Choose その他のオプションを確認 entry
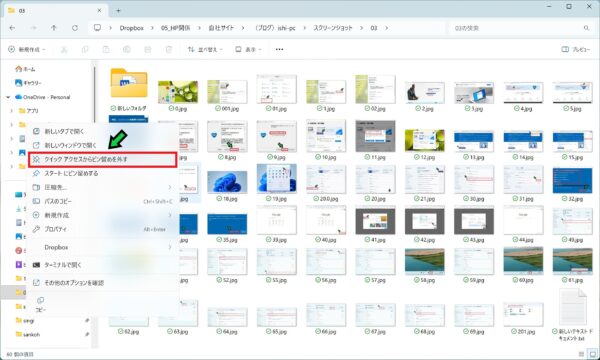 click(103, 283)
